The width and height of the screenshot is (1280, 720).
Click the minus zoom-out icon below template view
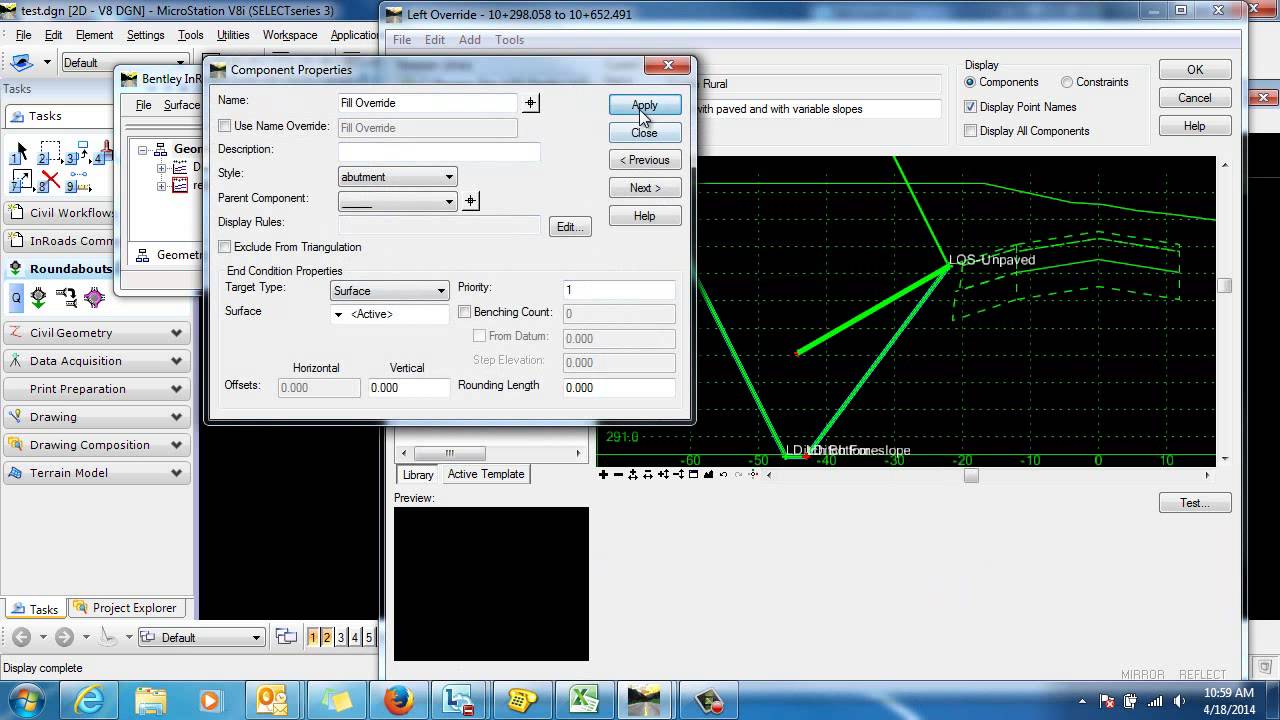(618, 475)
